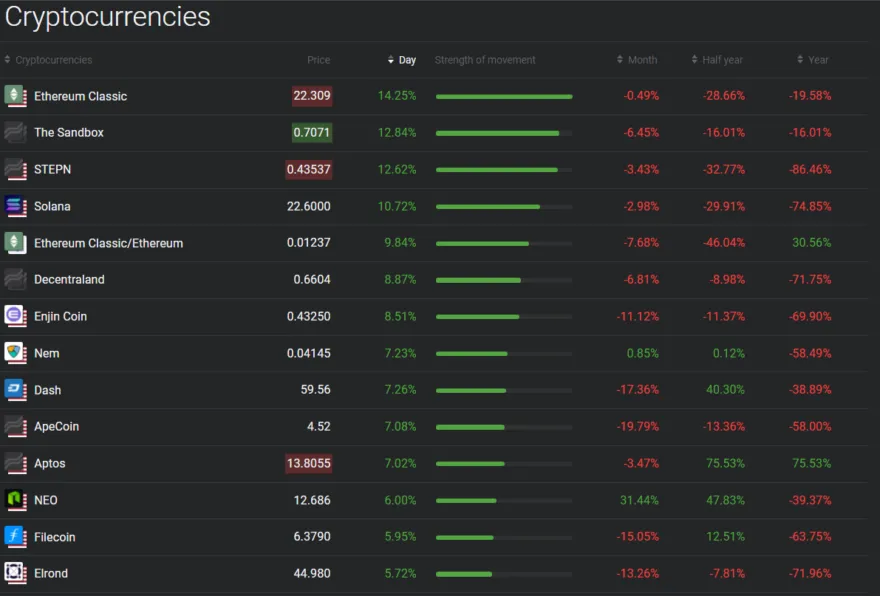880x596 pixels.
Task: Click the Elrond logo icon
Action: click(x=15, y=573)
